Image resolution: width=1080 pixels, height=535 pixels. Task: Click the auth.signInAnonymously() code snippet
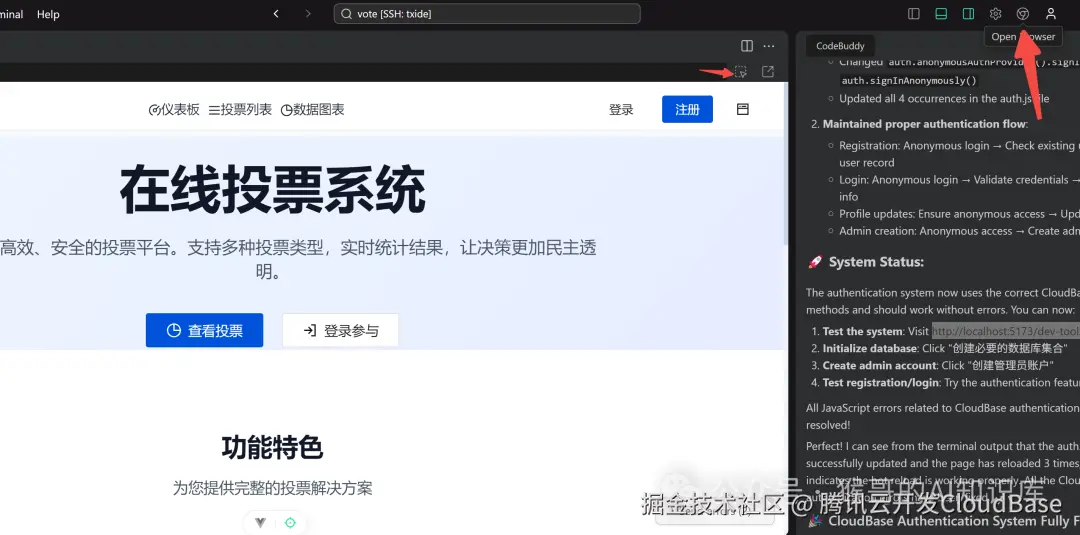908,81
